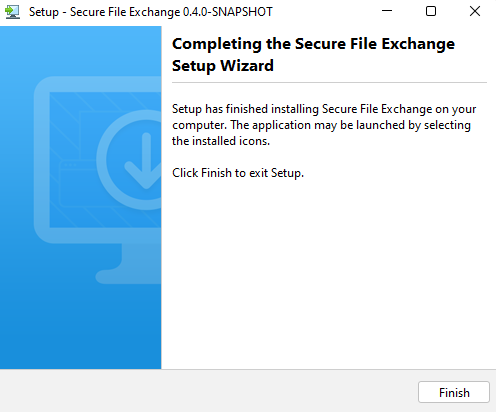Click the Finish button to exit Setup
The height and width of the screenshot is (412, 496).
click(454, 392)
